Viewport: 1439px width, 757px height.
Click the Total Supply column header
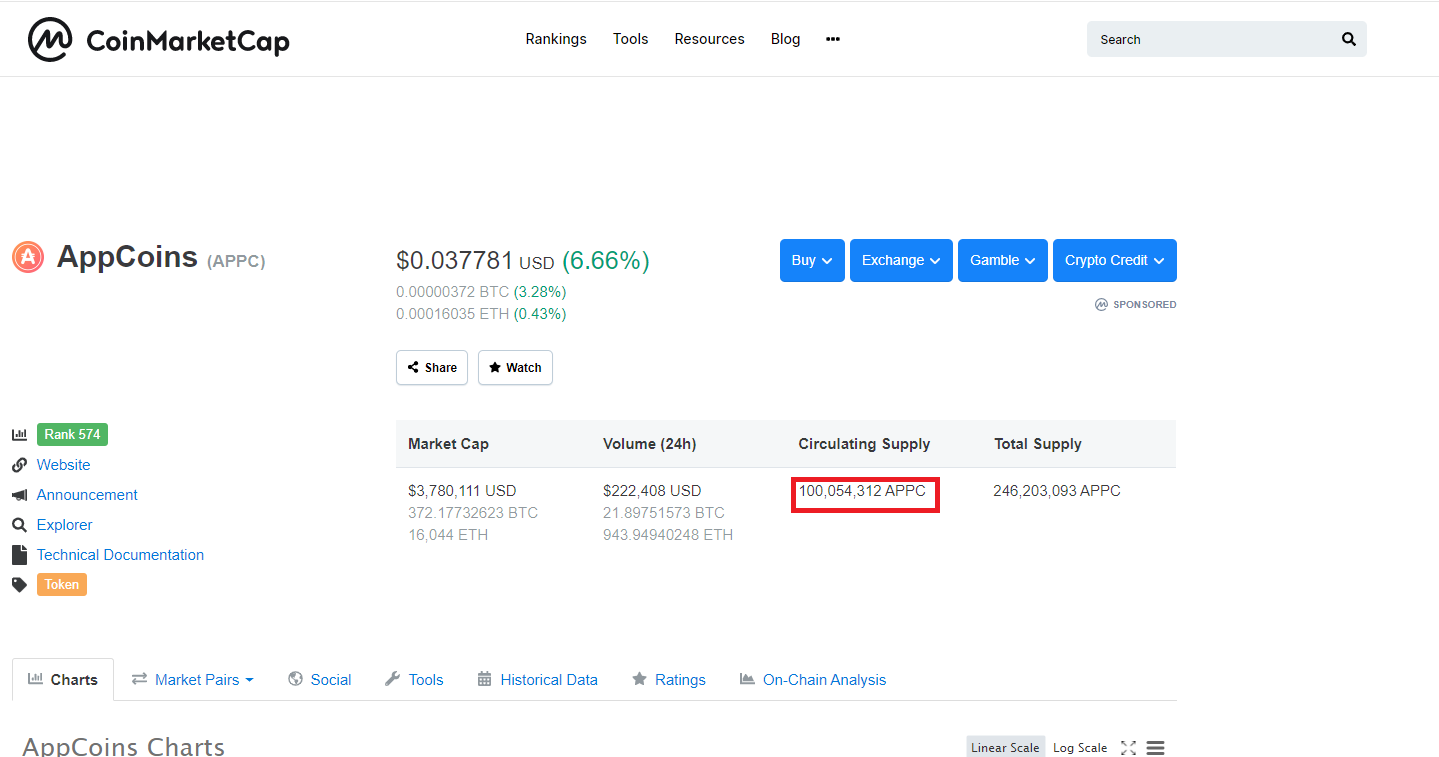coord(1038,444)
